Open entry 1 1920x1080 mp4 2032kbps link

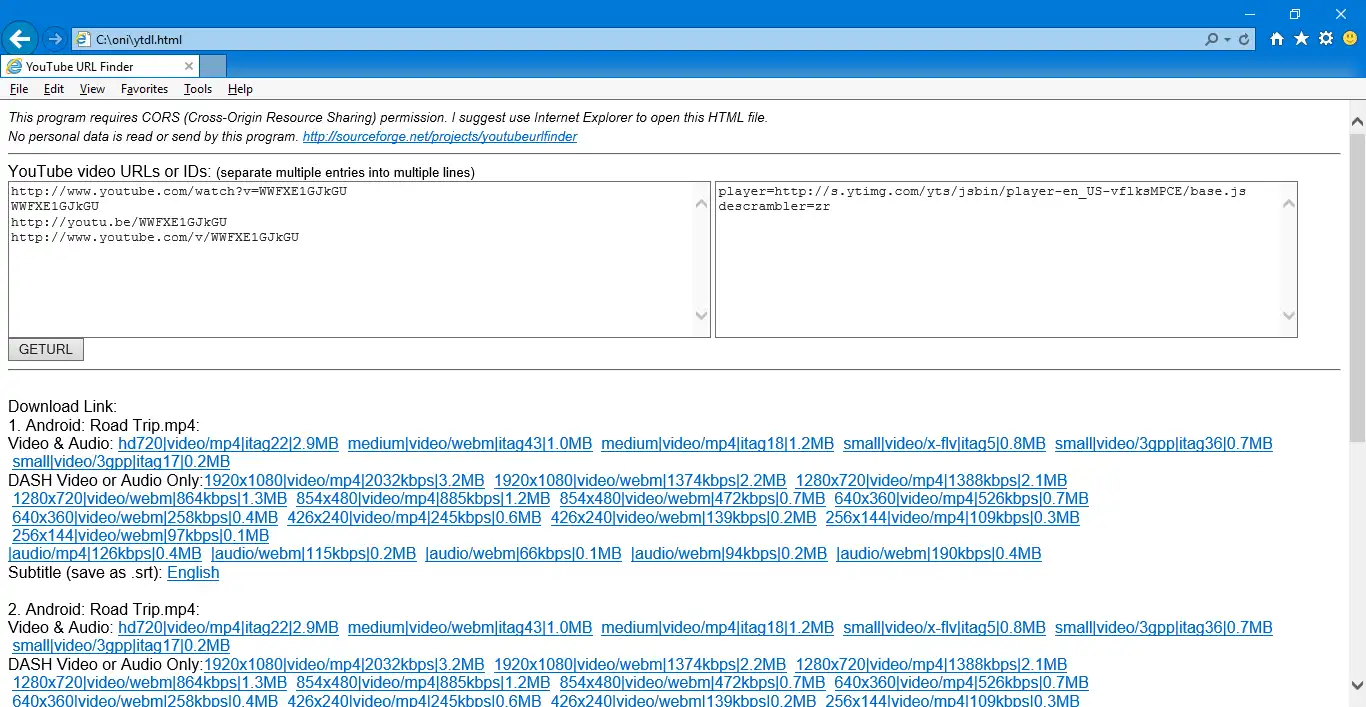tap(344, 480)
